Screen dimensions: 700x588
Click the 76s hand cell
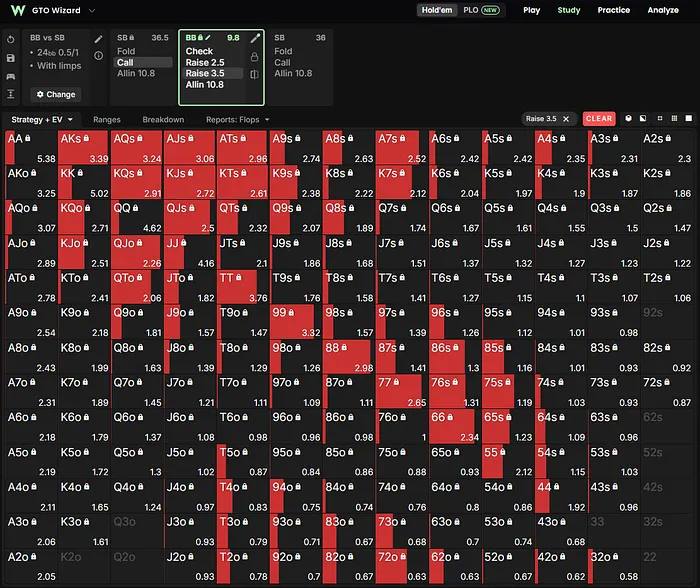[x=454, y=392]
